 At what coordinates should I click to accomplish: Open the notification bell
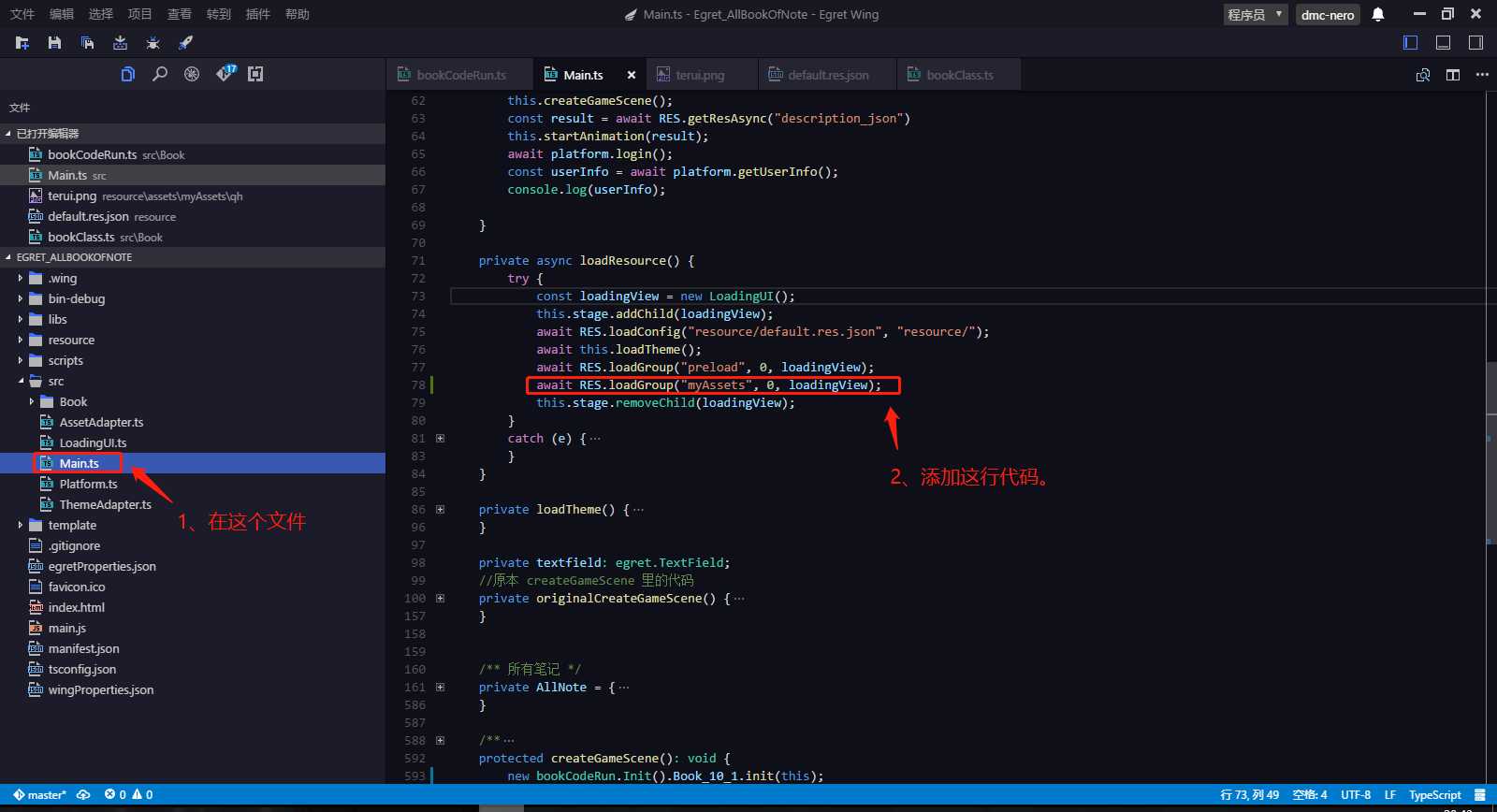coord(1378,14)
